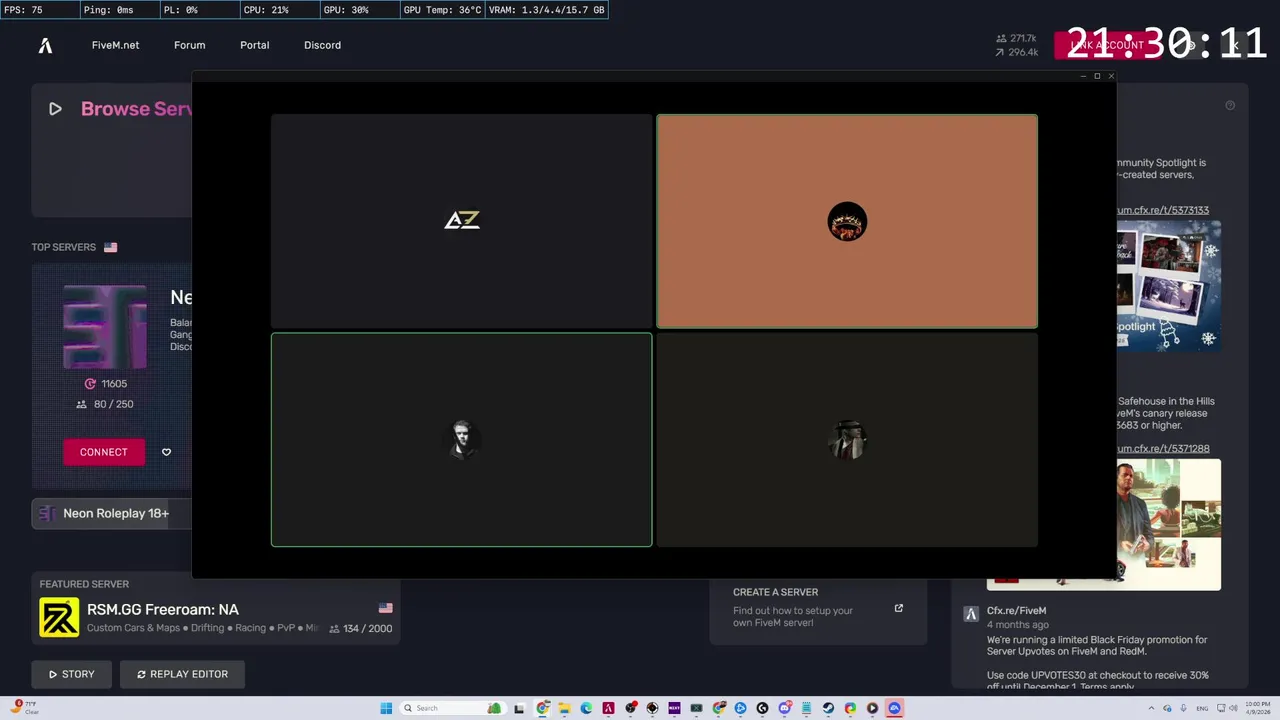
Task: Open forum.cfx.re/t/5373133 link
Action: (x=1163, y=210)
